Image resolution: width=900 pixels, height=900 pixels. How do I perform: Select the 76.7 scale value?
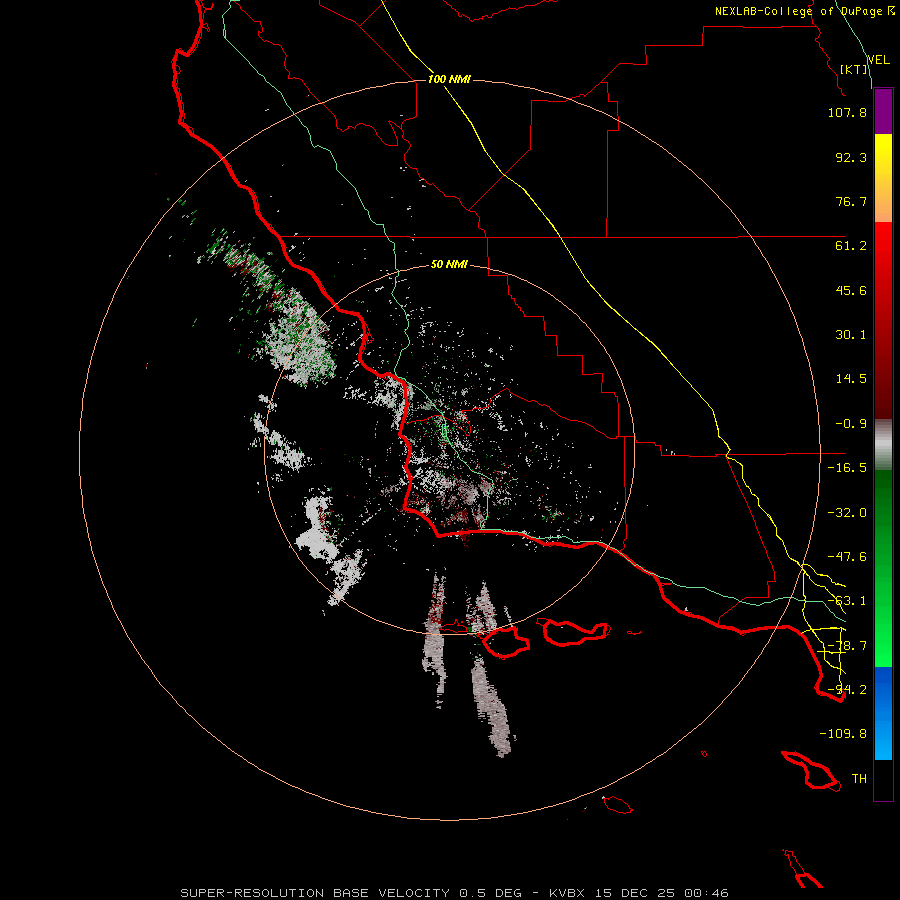tap(851, 201)
